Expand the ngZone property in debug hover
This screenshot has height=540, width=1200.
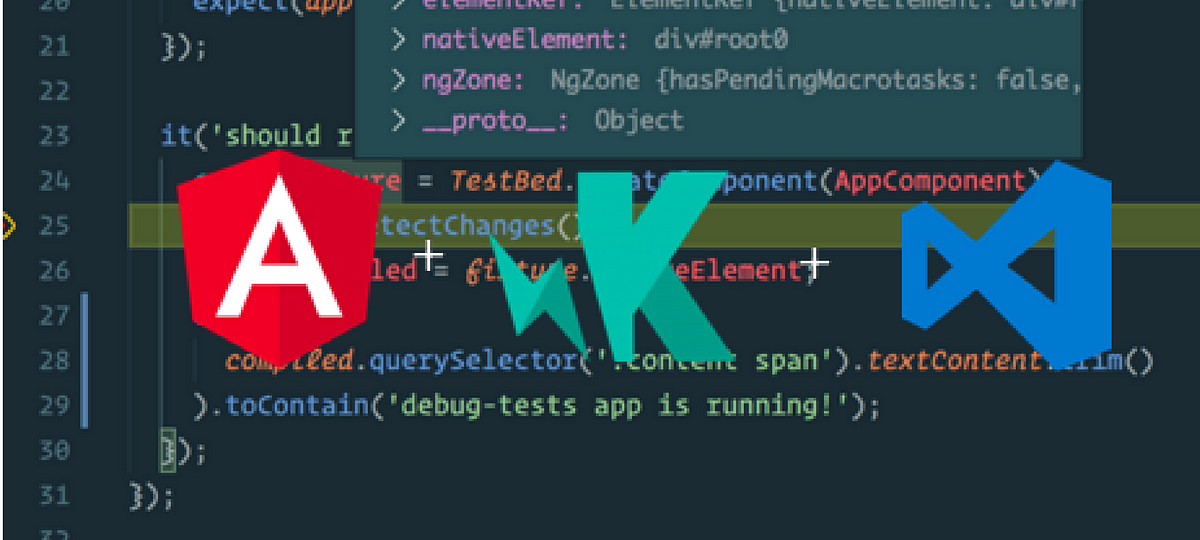pos(400,81)
